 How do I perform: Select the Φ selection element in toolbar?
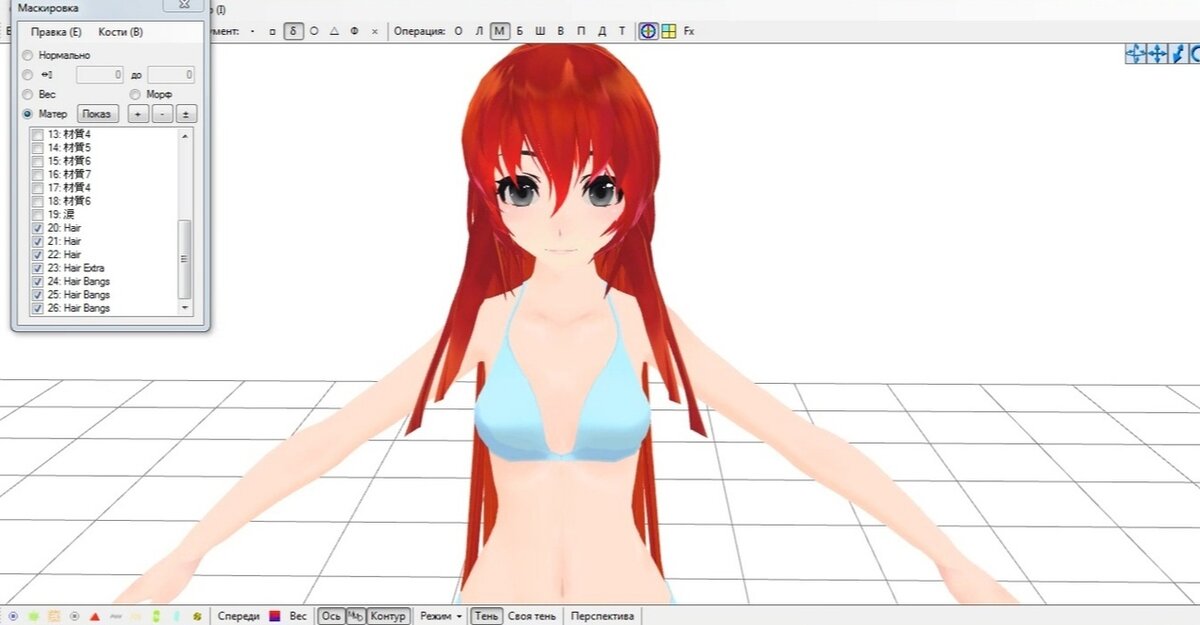point(354,31)
